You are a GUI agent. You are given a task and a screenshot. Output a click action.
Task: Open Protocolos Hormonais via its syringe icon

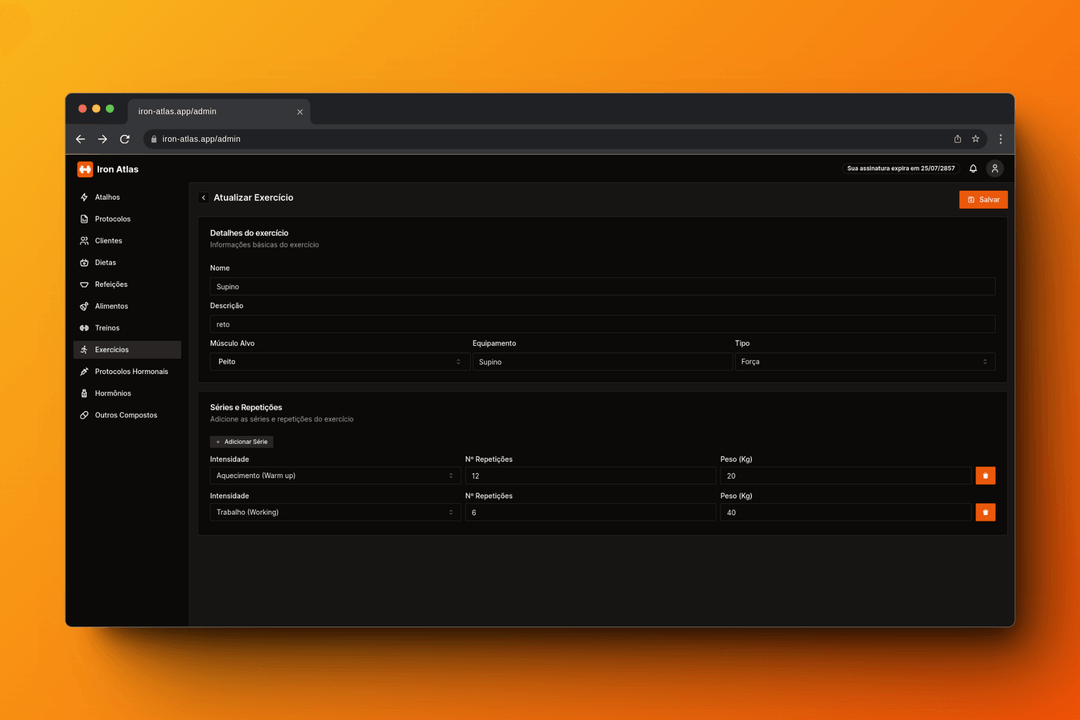pyautogui.click(x=85, y=371)
